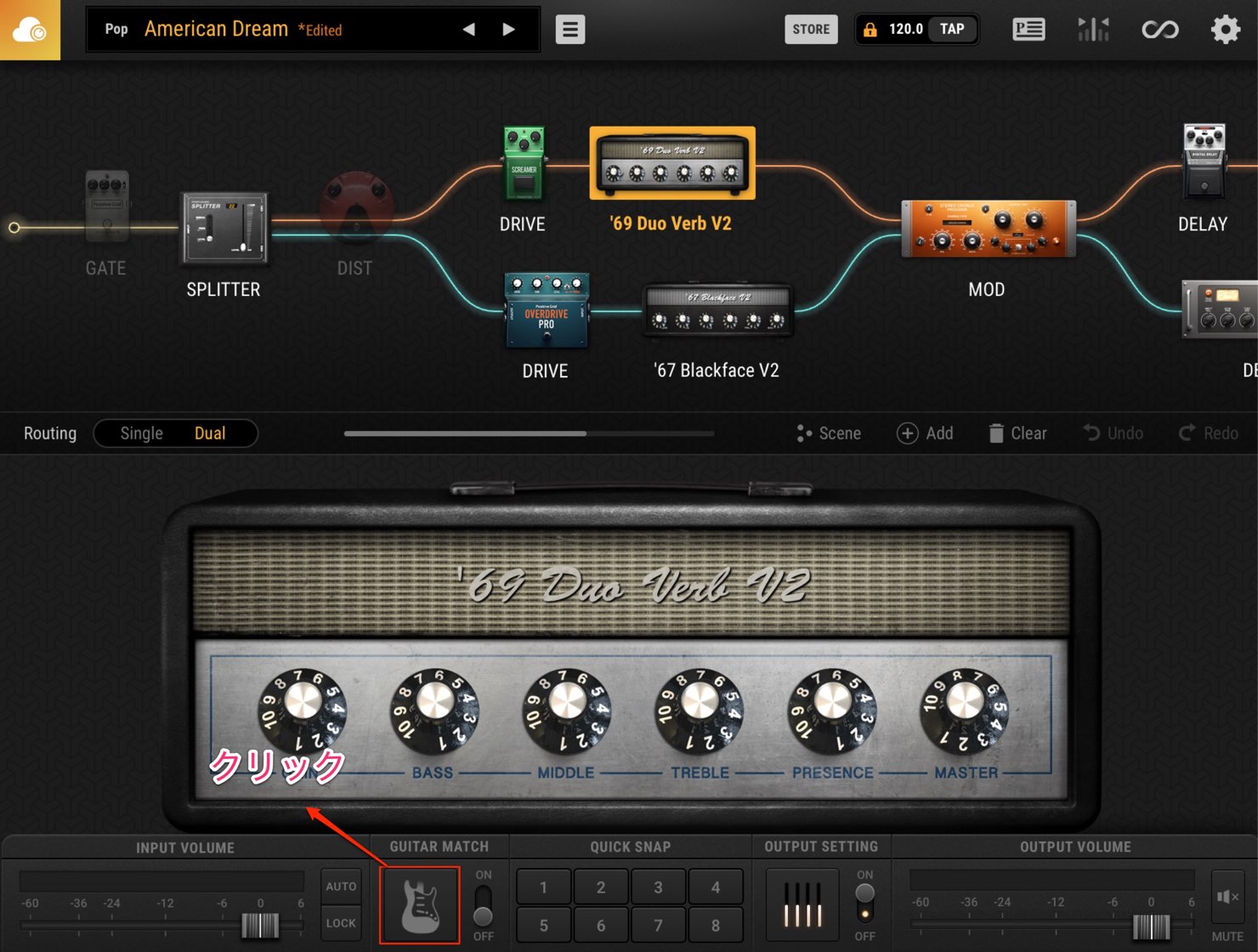Click the PRESENCE knob on amp
Screen dimensions: 1258x952
click(832, 710)
